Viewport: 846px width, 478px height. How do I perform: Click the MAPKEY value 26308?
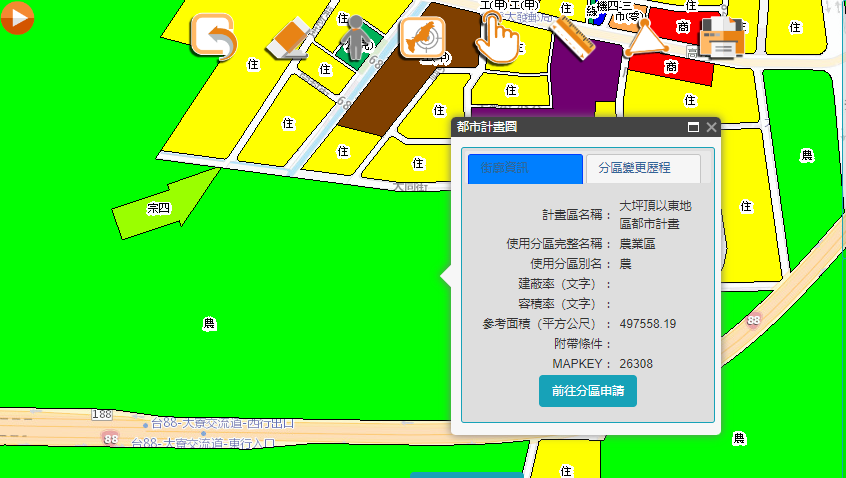point(636,363)
